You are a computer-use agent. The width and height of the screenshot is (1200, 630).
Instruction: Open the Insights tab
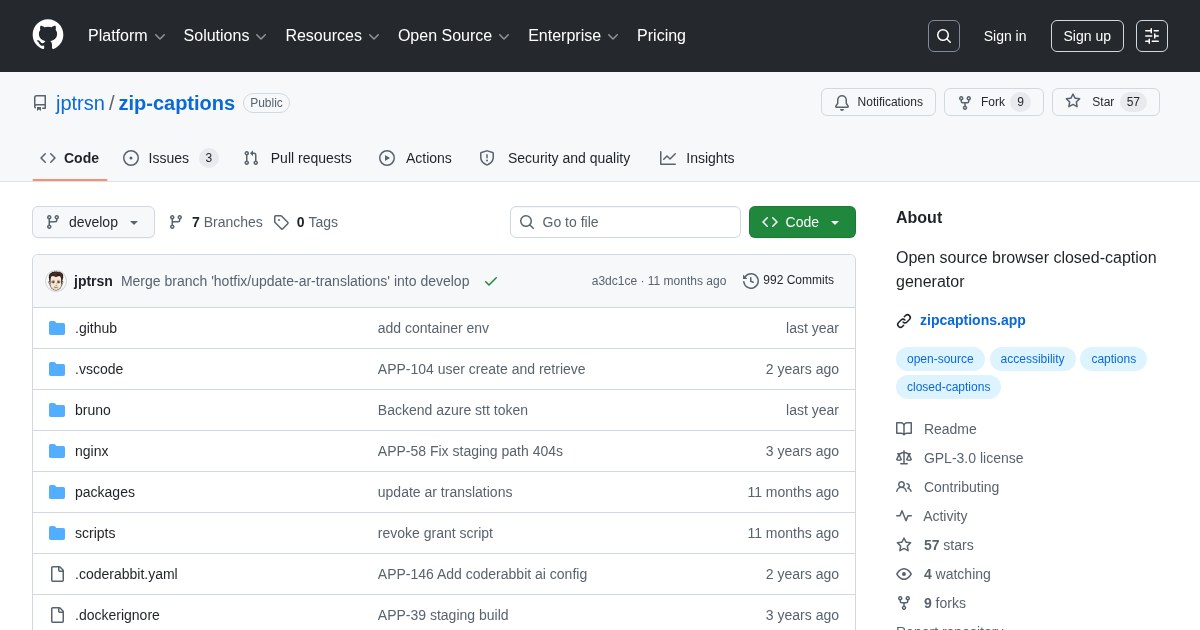pos(697,158)
